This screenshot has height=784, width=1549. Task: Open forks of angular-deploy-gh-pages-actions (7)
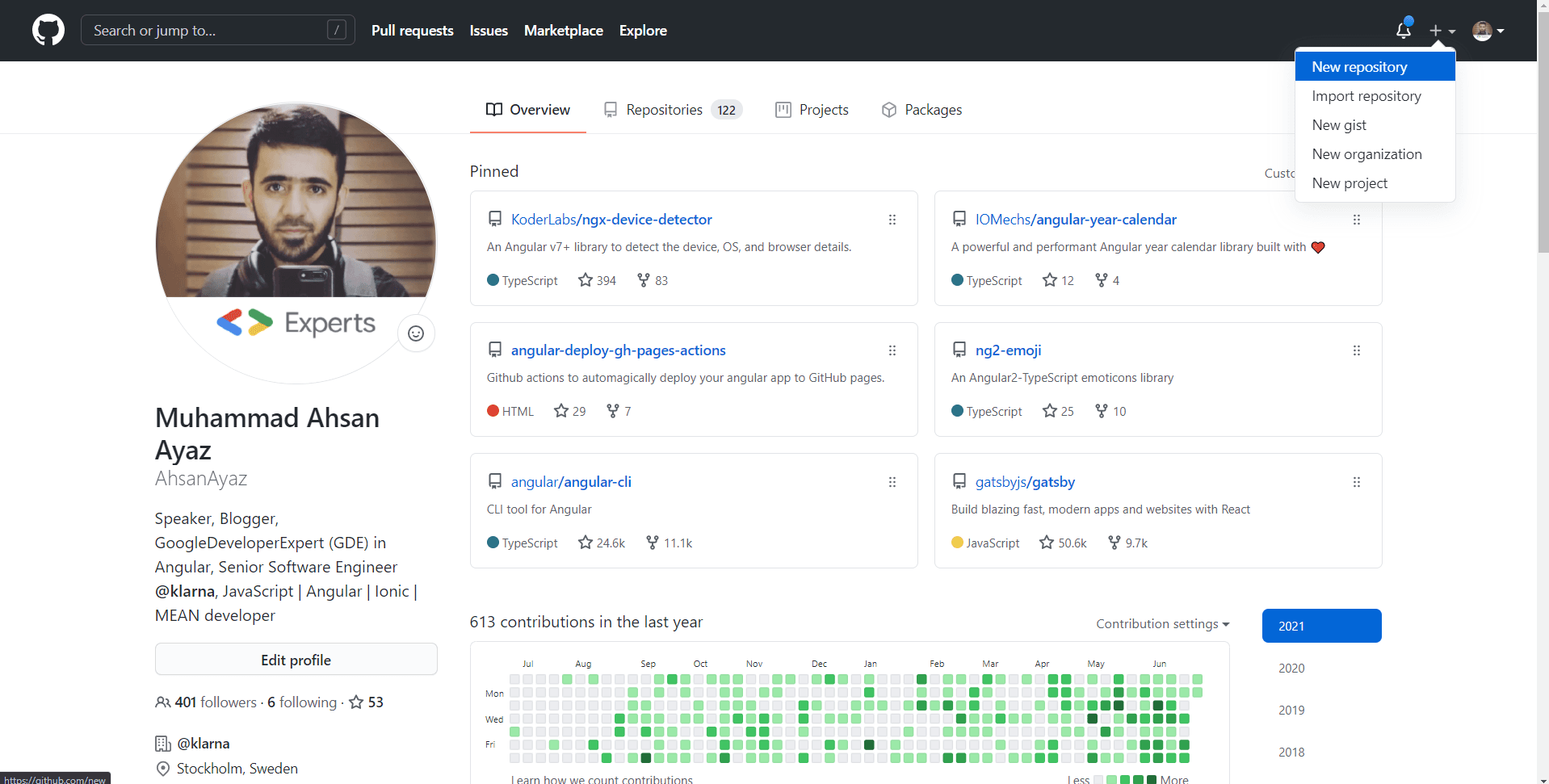tap(619, 411)
